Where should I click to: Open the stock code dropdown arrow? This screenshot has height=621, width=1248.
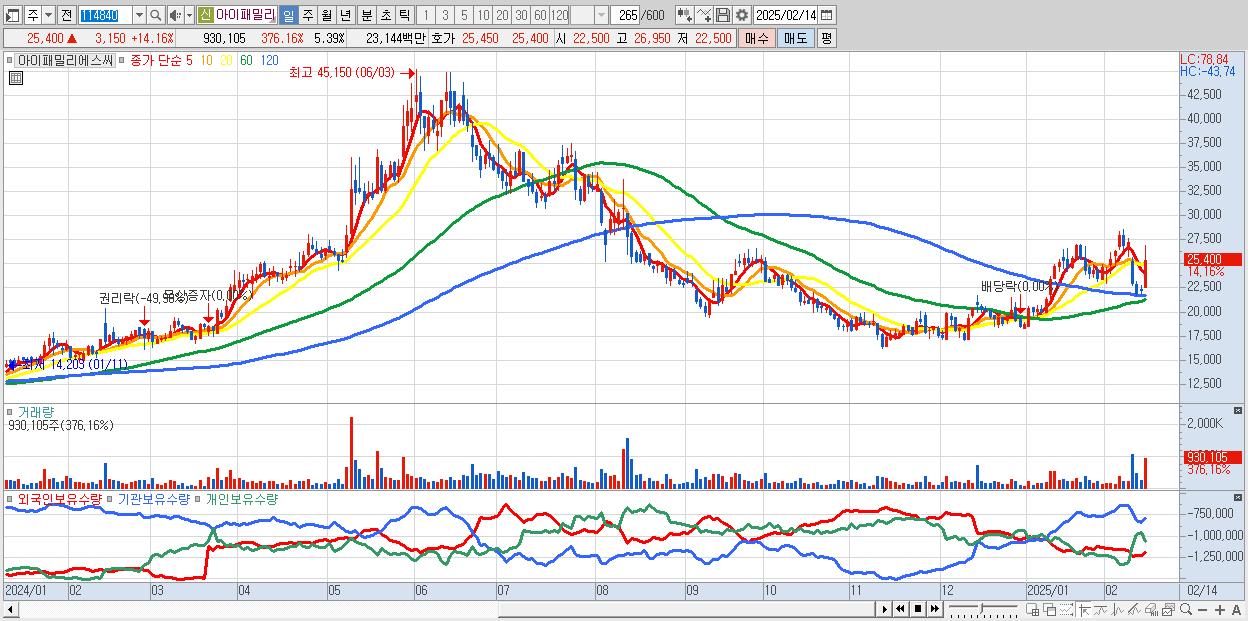click(139, 15)
